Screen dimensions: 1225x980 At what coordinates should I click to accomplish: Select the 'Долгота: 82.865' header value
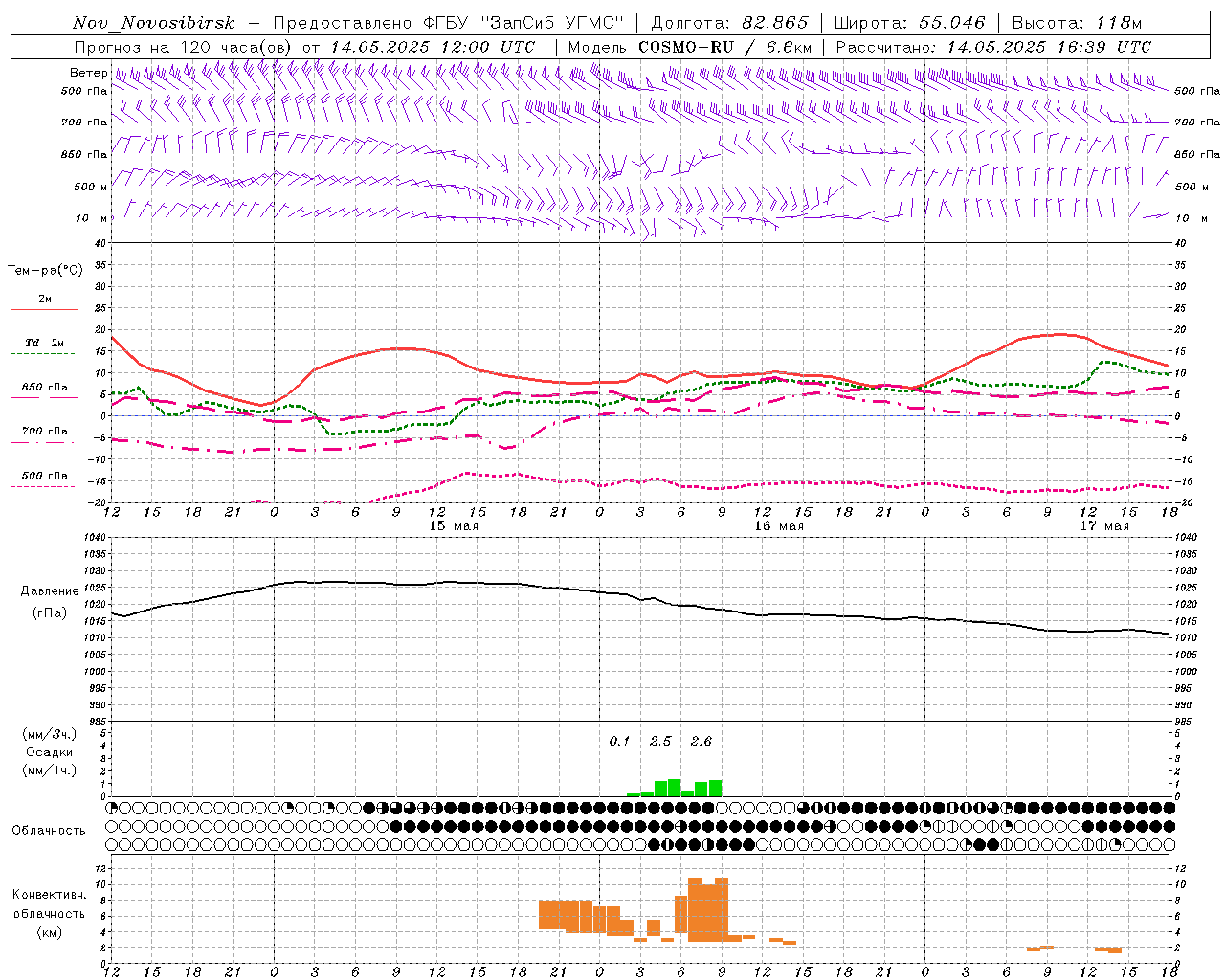pyautogui.click(x=729, y=23)
